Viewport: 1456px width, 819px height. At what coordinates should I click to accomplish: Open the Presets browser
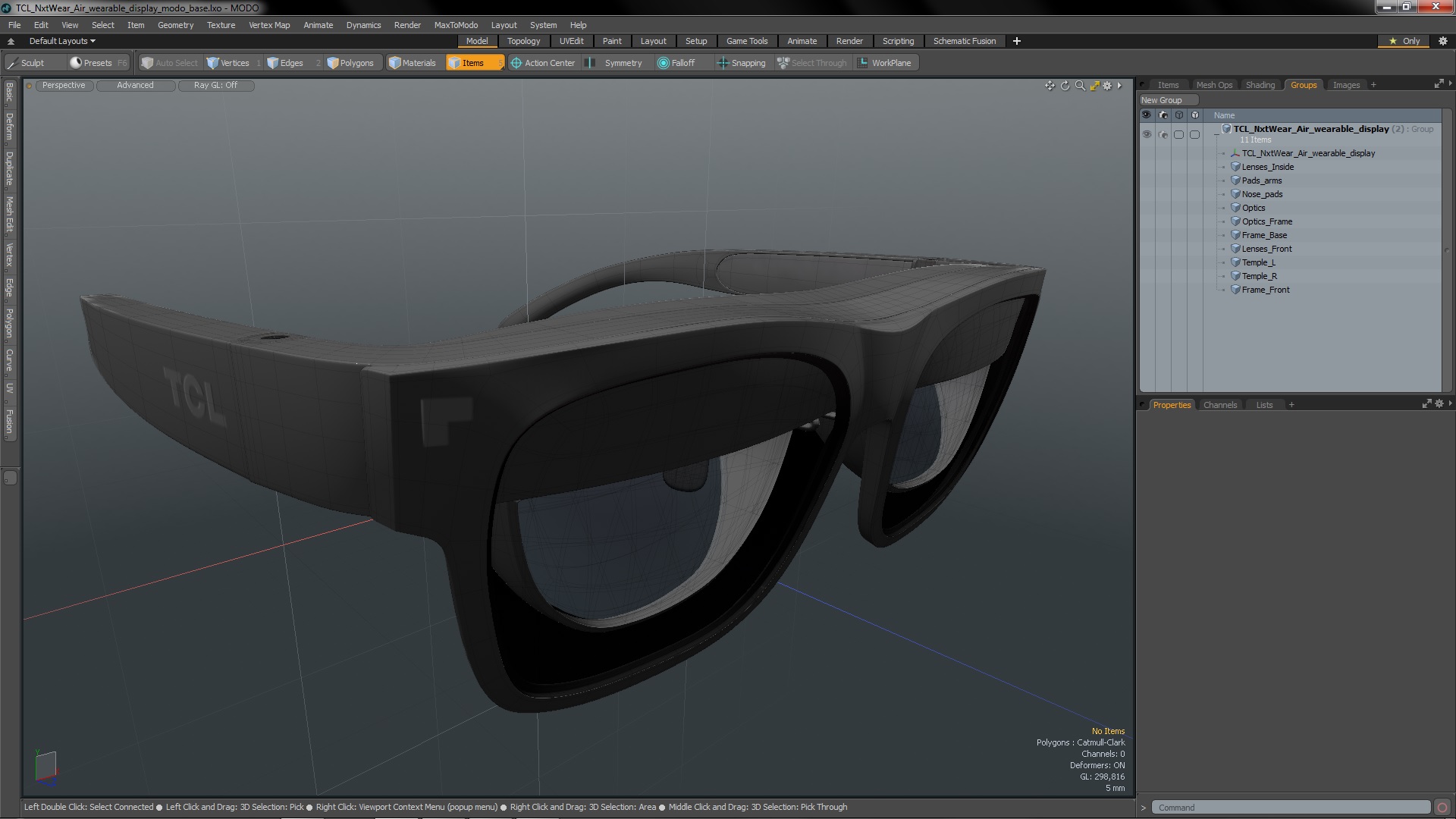tap(97, 63)
